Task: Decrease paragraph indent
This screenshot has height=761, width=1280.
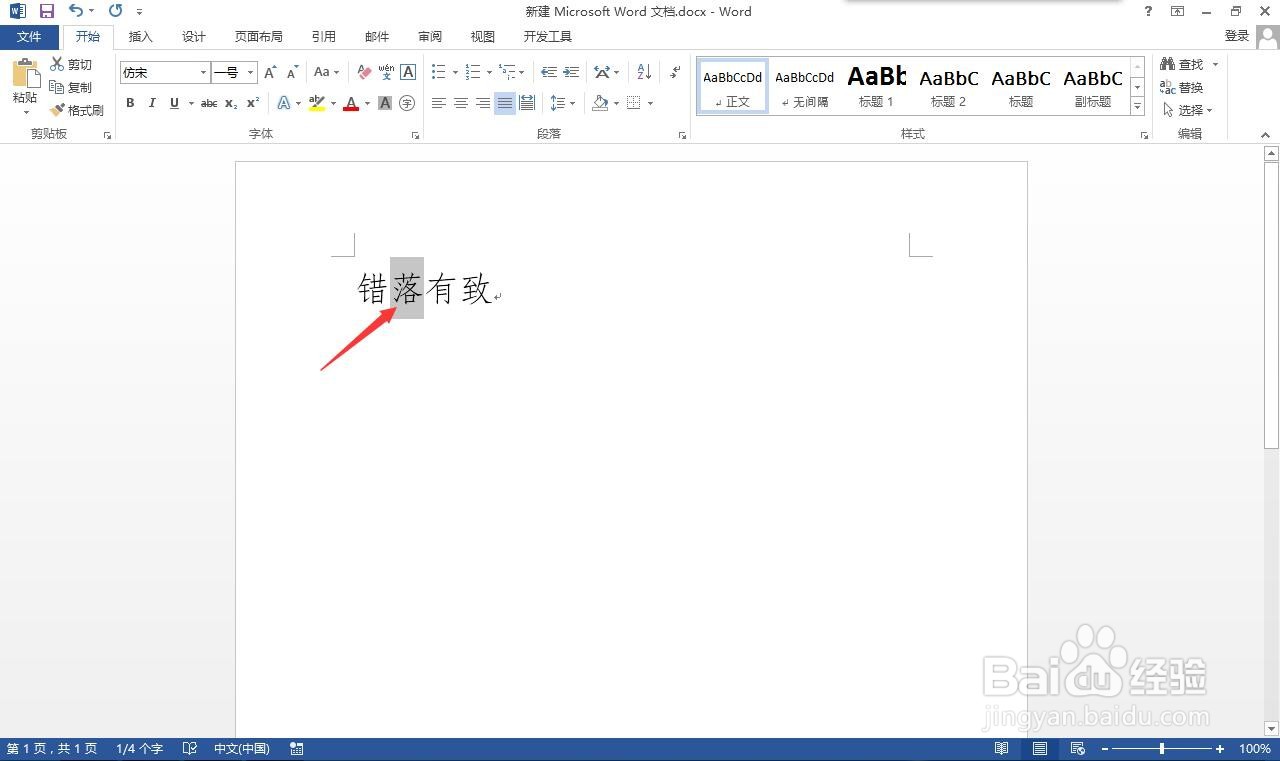Action: [x=549, y=72]
